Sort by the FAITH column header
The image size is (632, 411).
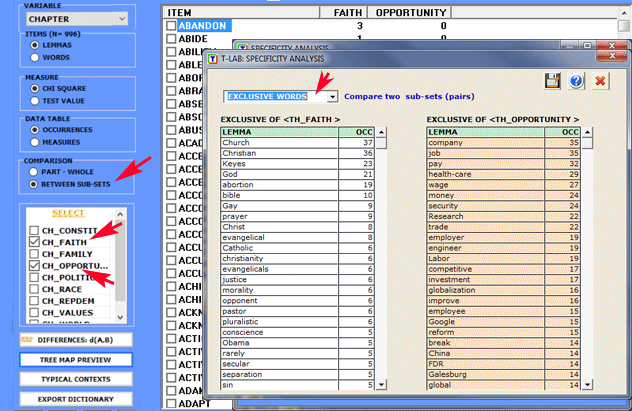click(343, 13)
